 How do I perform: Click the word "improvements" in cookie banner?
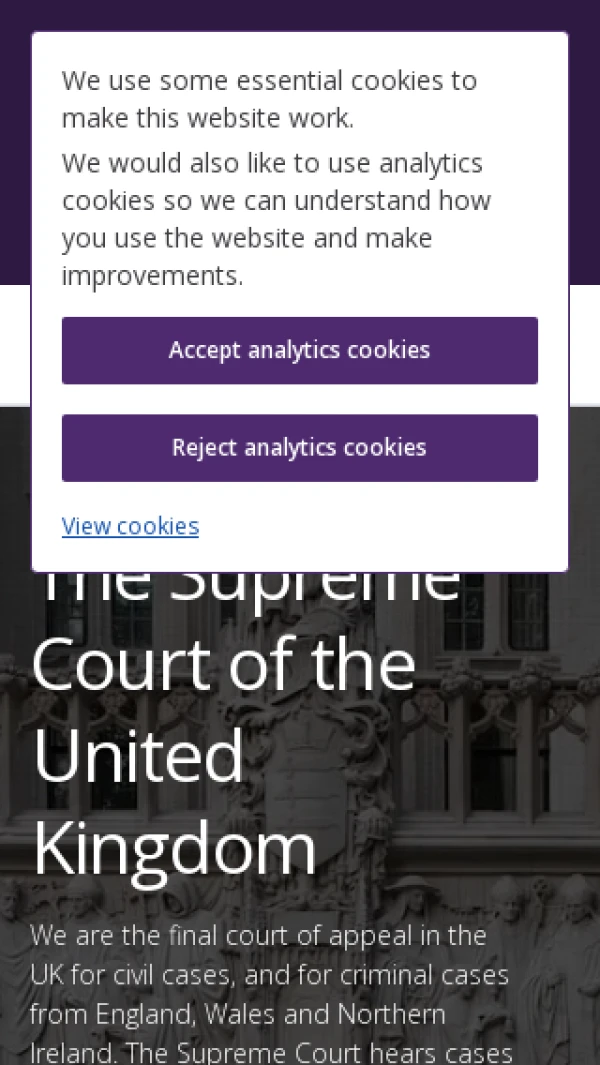click(x=152, y=276)
